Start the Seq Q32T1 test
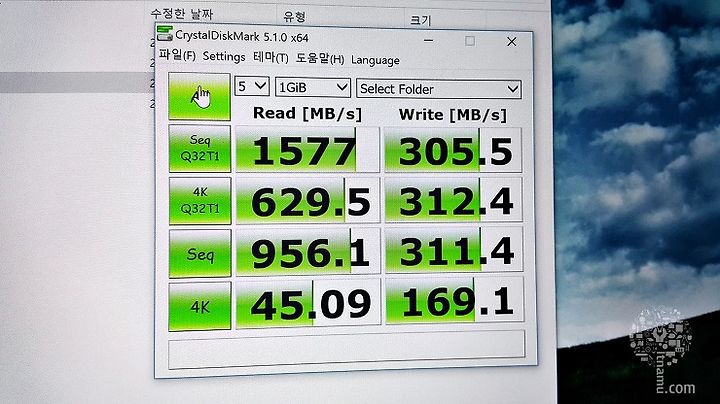This screenshot has width=720, height=404. 200,148
